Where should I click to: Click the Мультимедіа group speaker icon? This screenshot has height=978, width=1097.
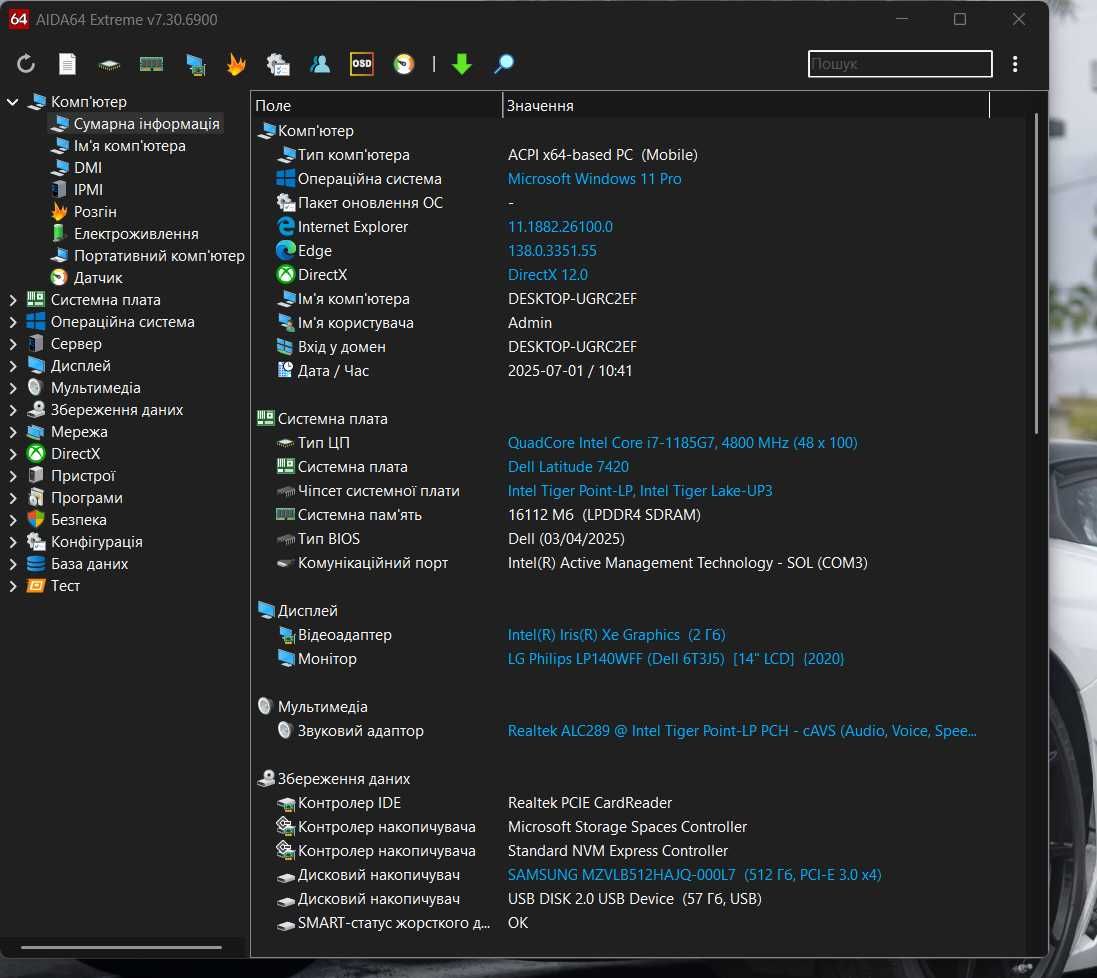click(265, 707)
